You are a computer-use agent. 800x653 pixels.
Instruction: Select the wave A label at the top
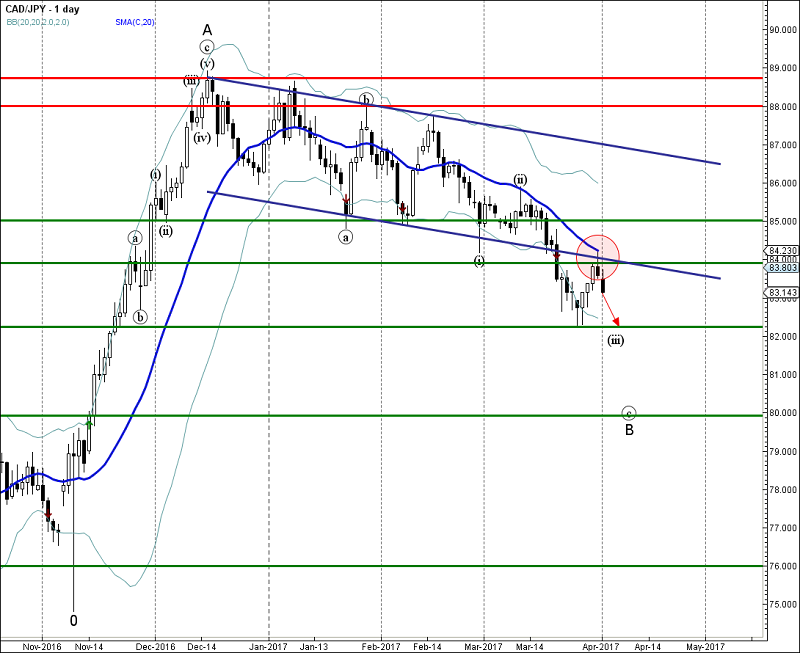click(x=206, y=29)
